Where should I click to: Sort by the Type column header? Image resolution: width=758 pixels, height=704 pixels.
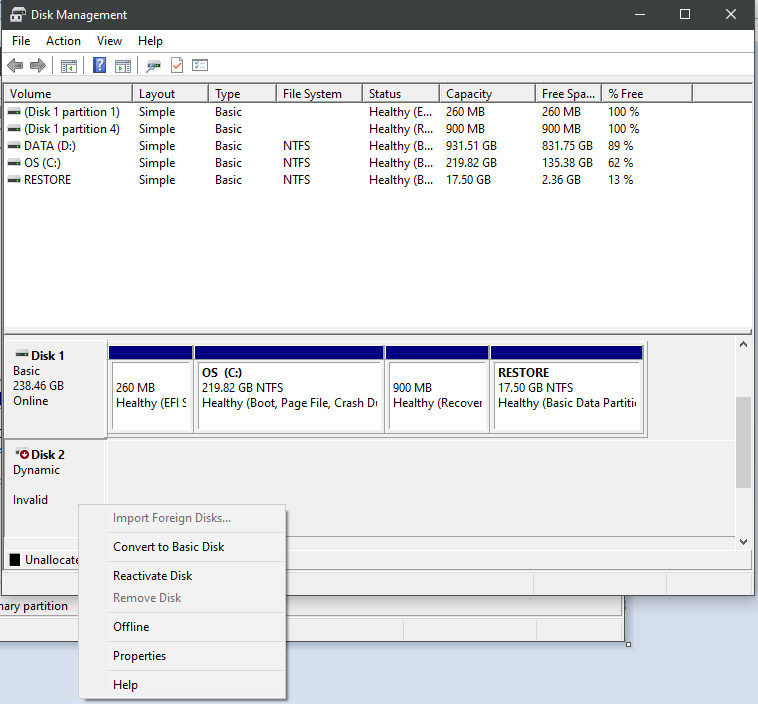[x=243, y=93]
